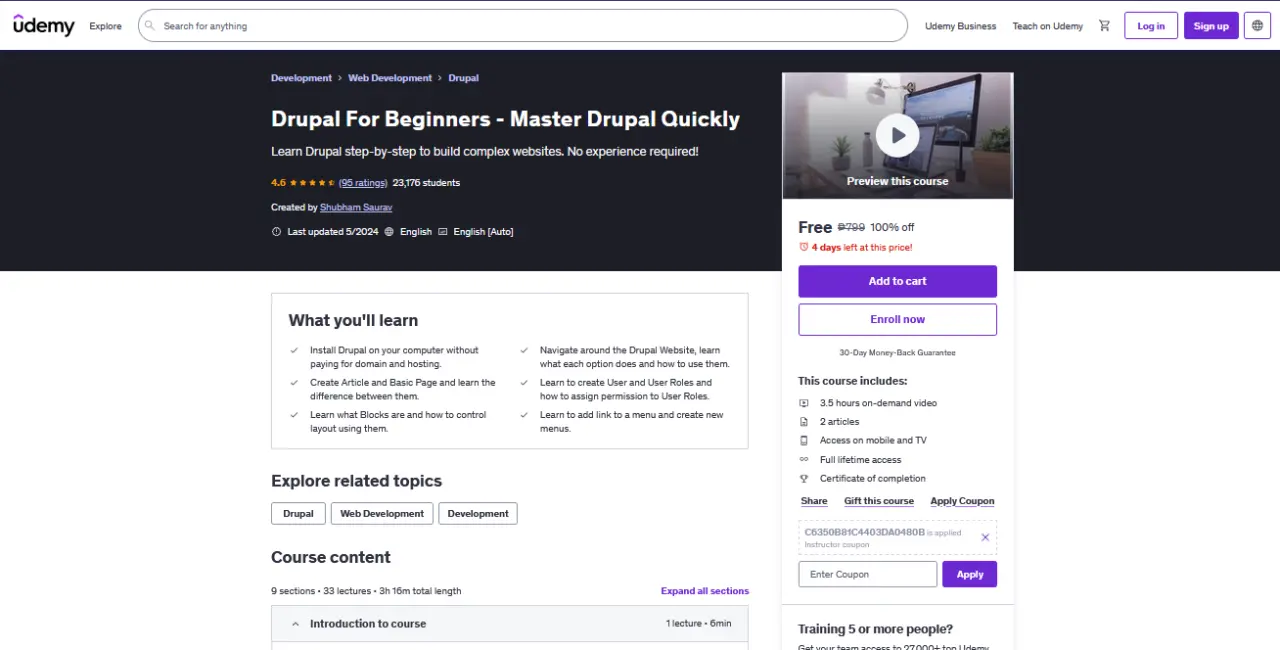Click the trophy icon beside Certificate of completion

(x=804, y=478)
